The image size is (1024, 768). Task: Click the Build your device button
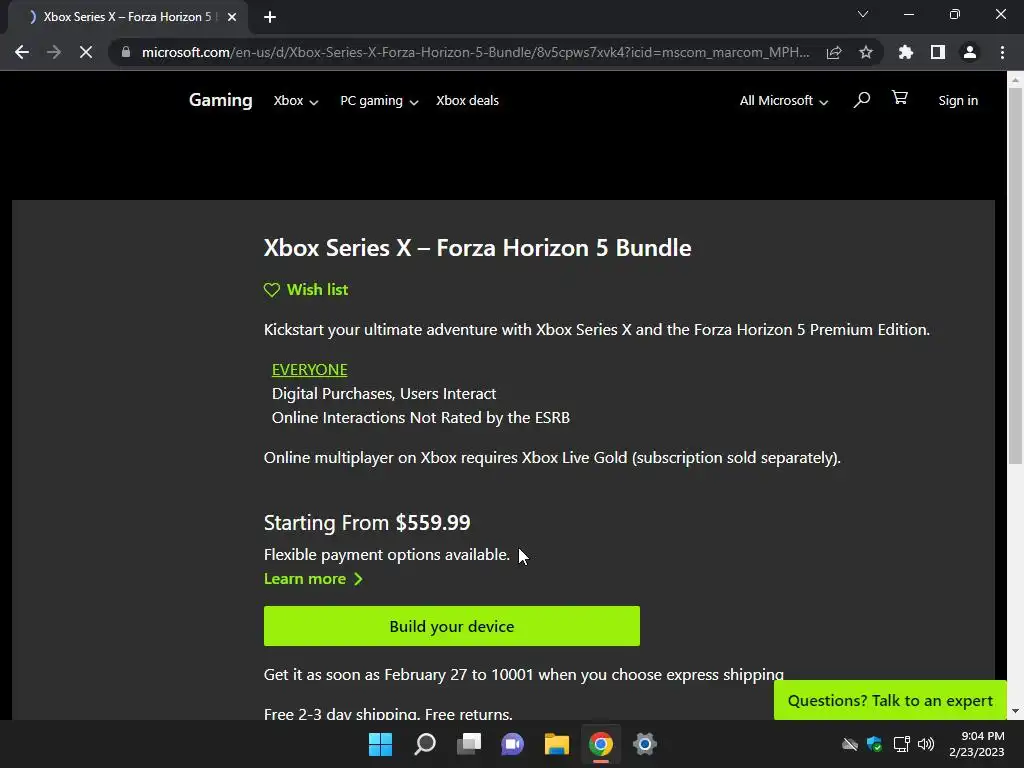pyautogui.click(x=452, y=626)
